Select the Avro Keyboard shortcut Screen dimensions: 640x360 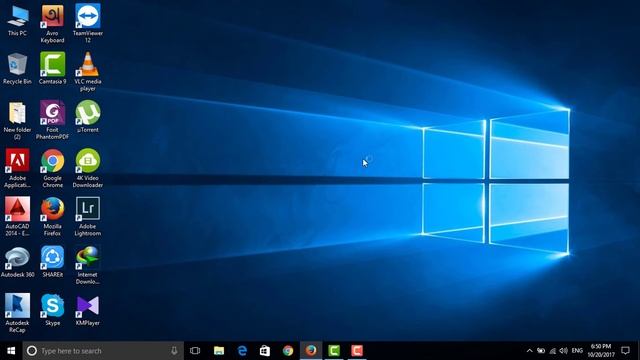pos(52,24)
